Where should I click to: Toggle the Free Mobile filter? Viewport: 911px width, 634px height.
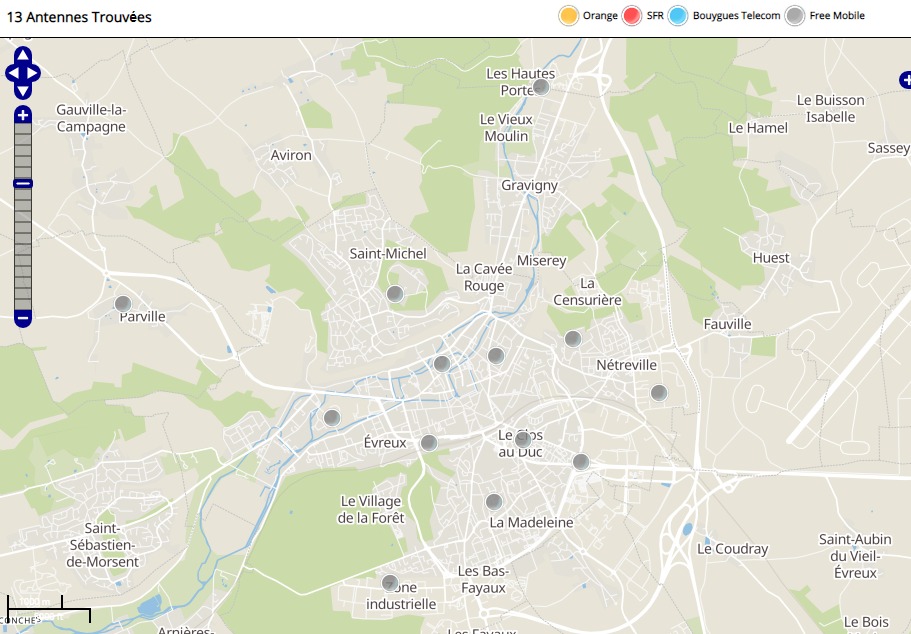click(795, 16)
